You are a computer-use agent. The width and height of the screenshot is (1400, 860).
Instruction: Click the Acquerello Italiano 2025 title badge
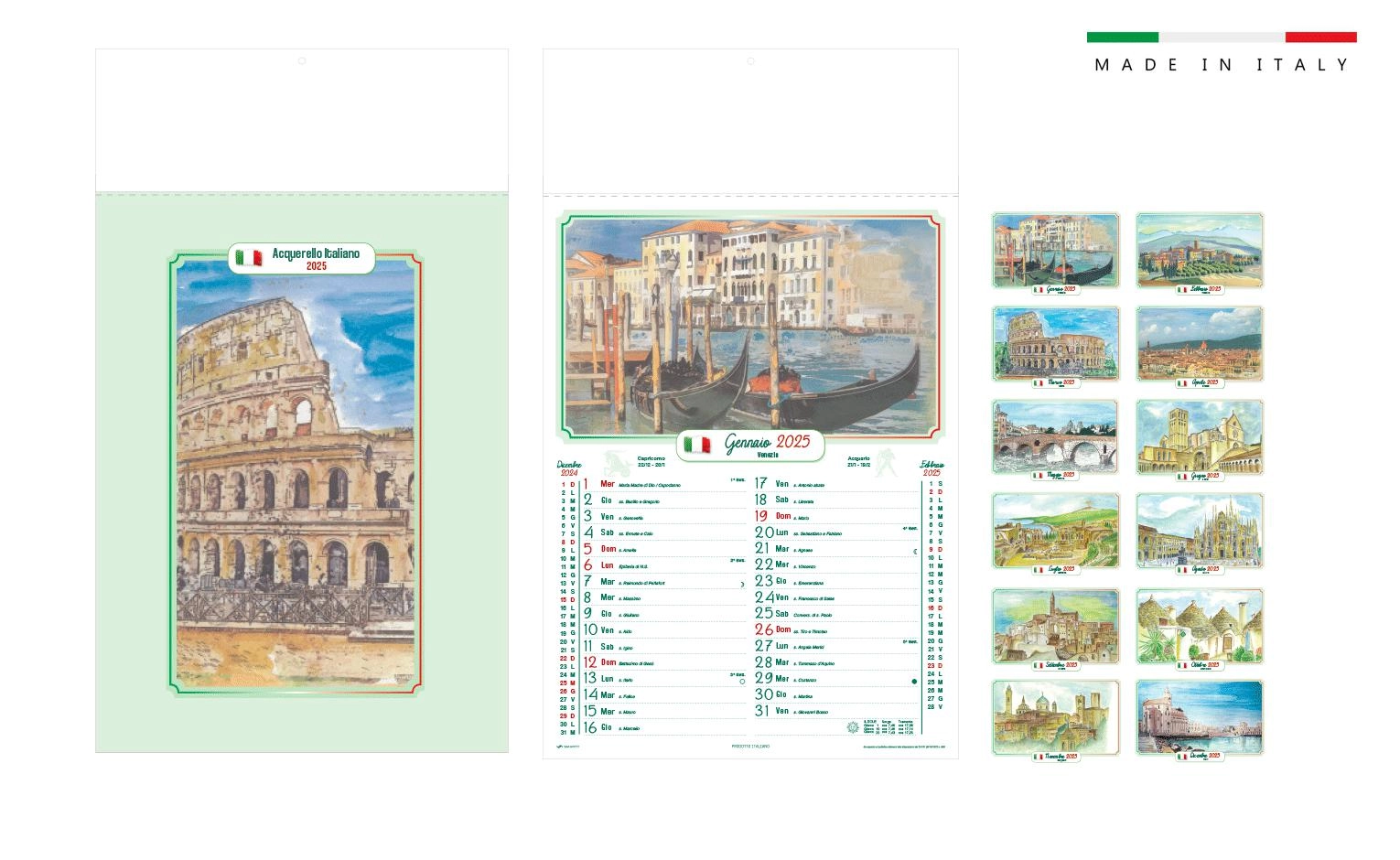point(302,258)
